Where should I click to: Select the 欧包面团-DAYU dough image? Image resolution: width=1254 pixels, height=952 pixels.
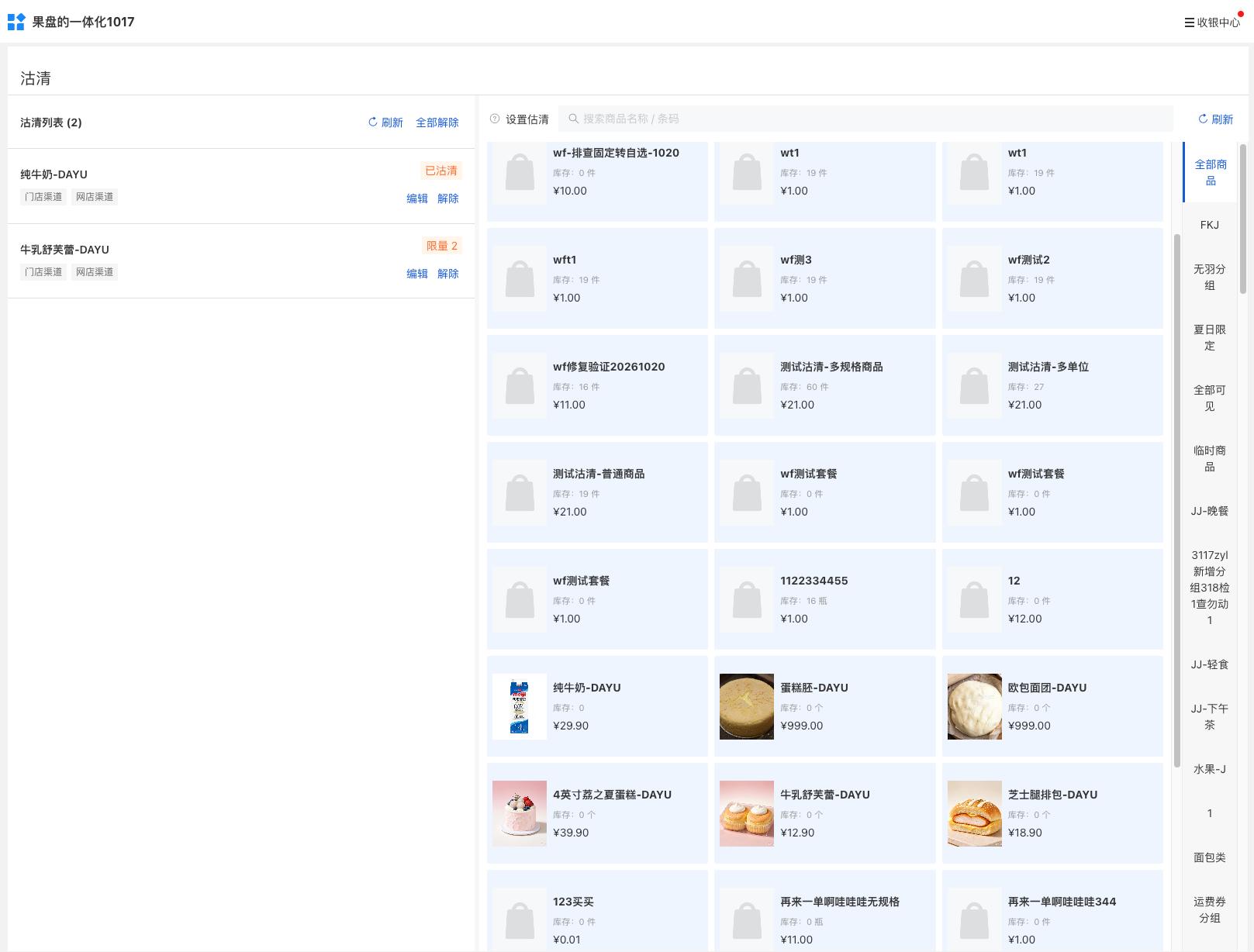(975, 706)
